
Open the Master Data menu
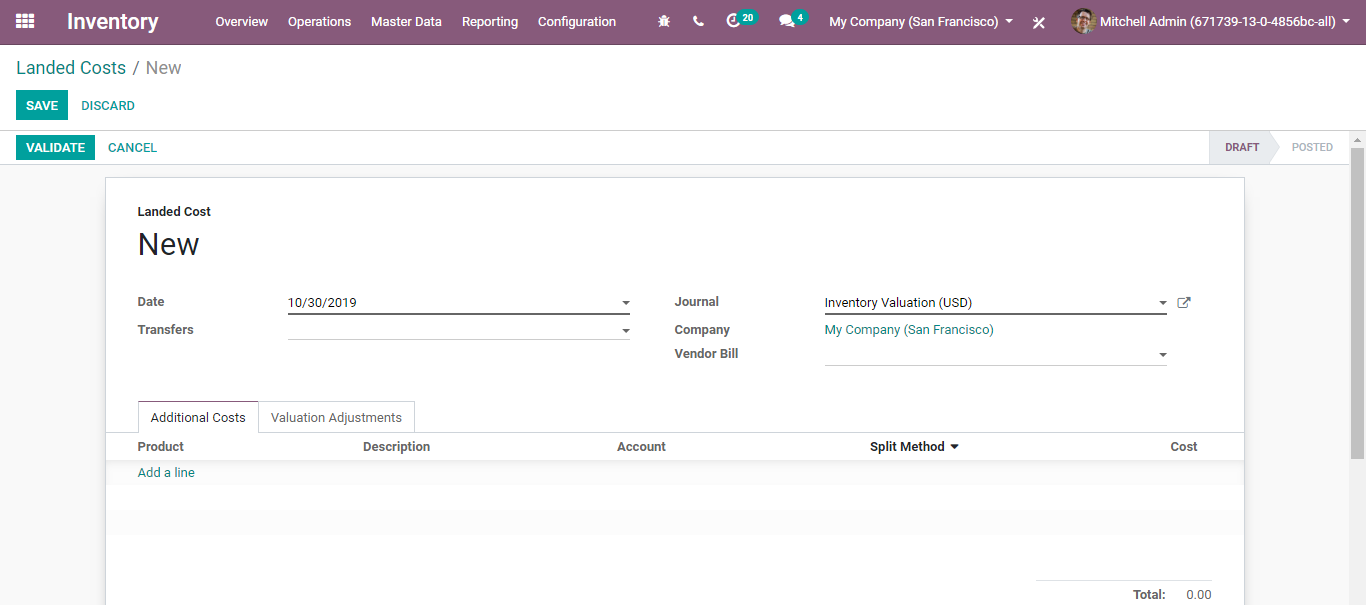point(406,21)
